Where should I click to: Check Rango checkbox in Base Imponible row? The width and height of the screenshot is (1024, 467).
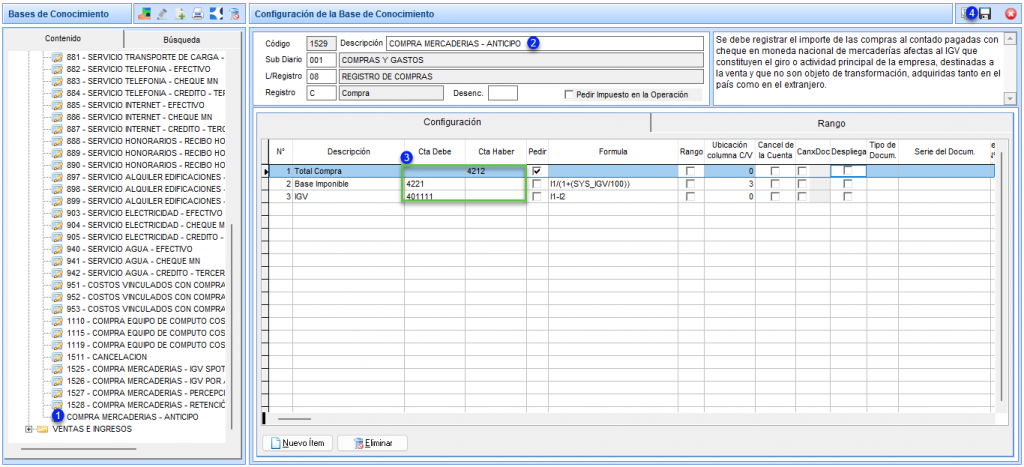pos(690,184)
